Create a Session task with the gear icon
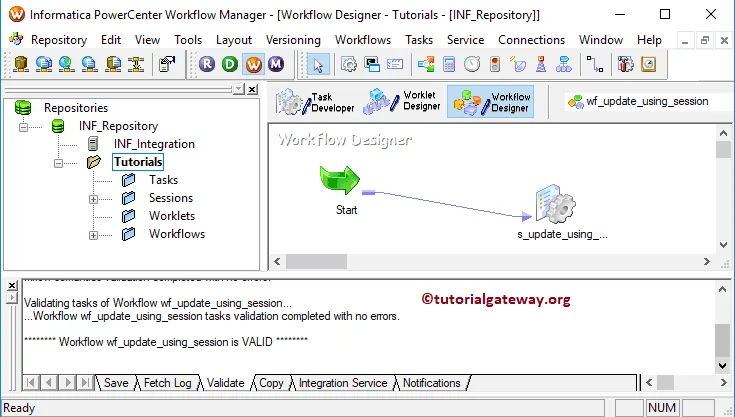The width and height of the screenshot is (735, 417). point(349,64)
